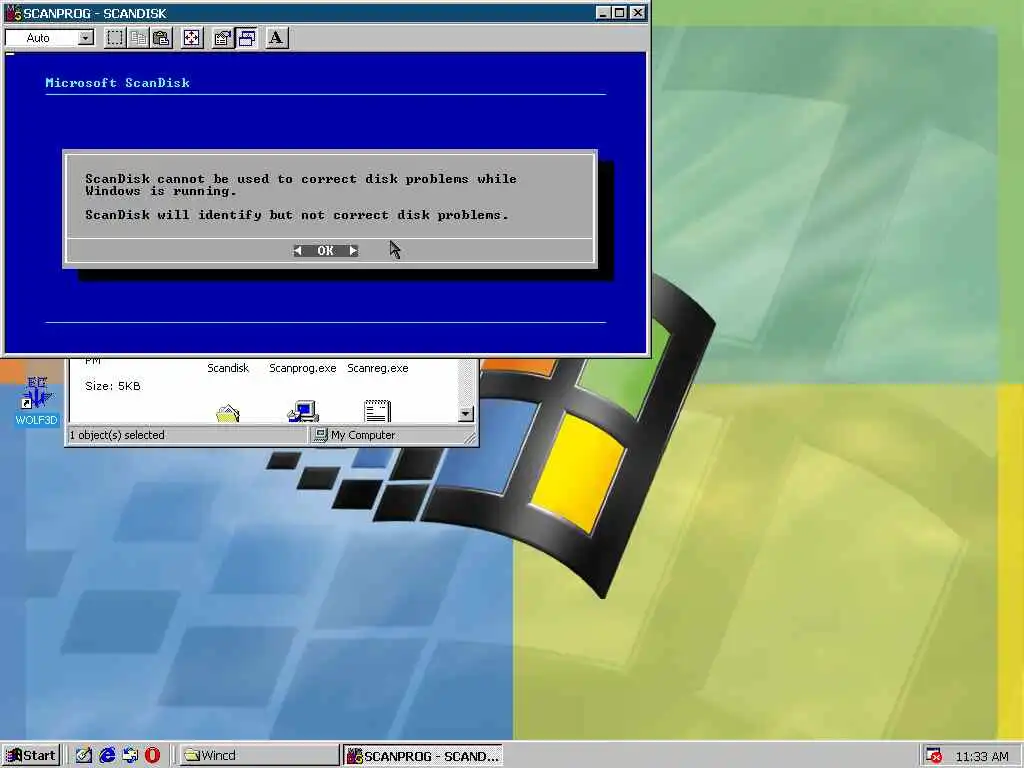
Task: Minimize the SCANPROG window
Action: point(603,12)
